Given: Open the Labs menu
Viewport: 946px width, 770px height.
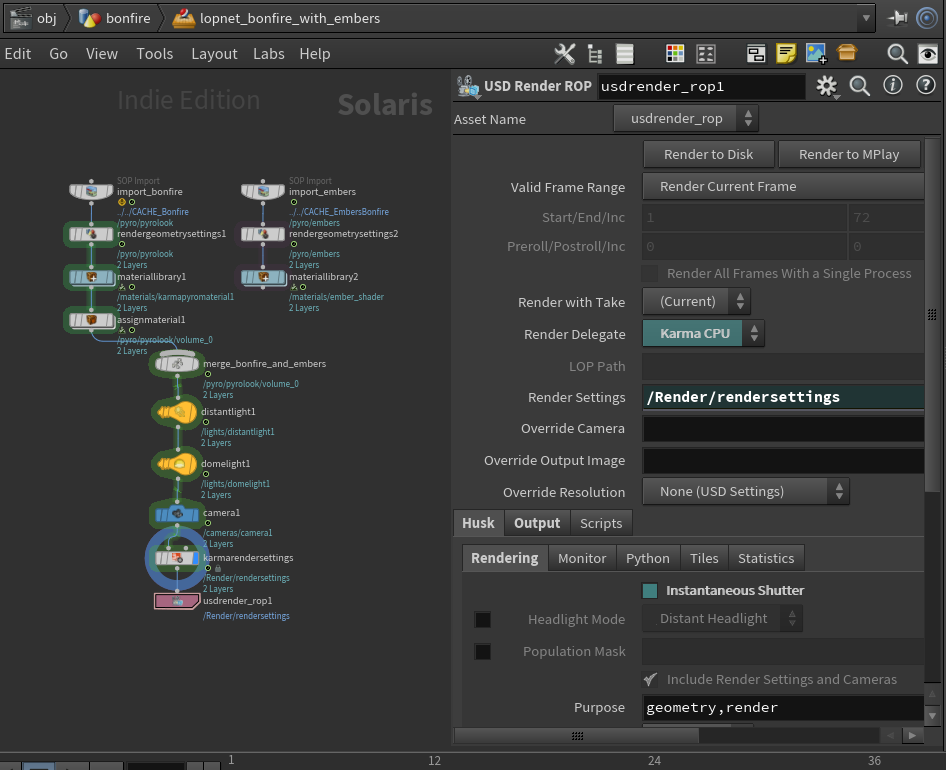Looking at the screenshot, I should (268, 54).
